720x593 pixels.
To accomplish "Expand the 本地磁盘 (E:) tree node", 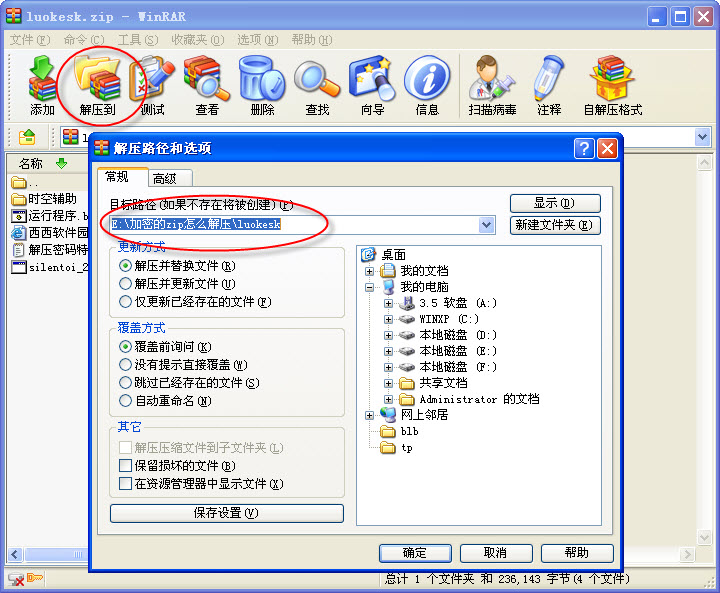I will [x=388, y=351].
